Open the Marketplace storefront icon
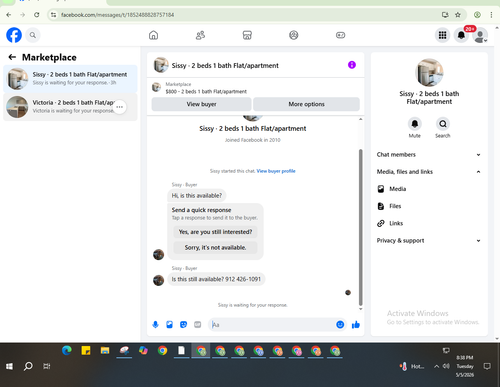The image size is (500, 387). click(247, 35)
